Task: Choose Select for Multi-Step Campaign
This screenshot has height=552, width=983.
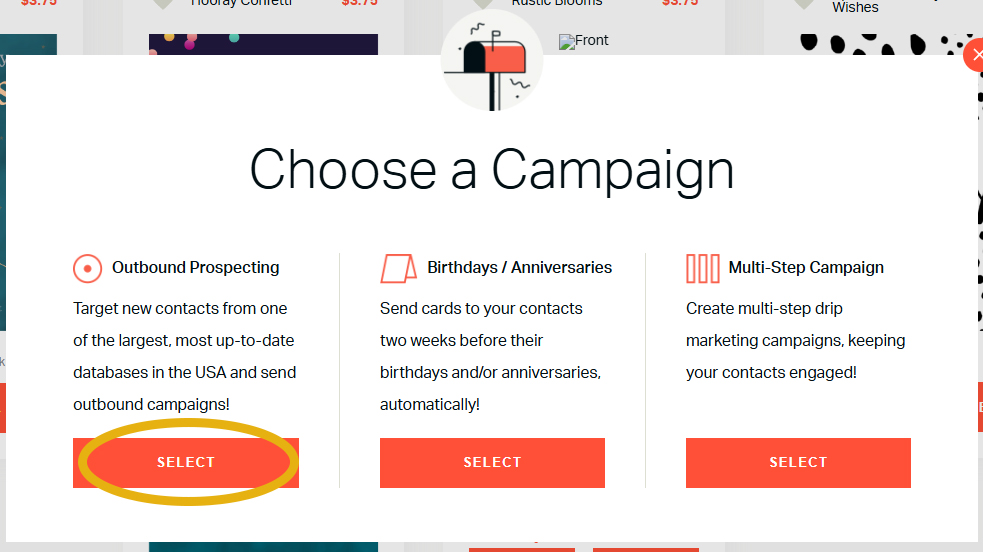Action: tap(798, 462)
